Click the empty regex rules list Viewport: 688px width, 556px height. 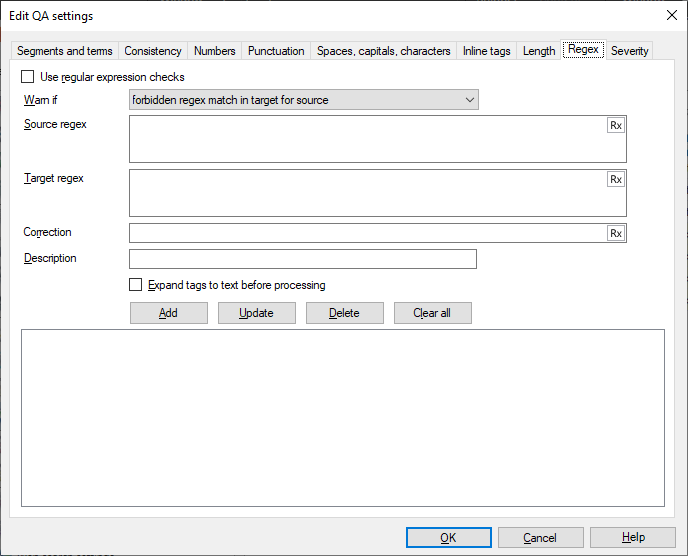(343, 418)
